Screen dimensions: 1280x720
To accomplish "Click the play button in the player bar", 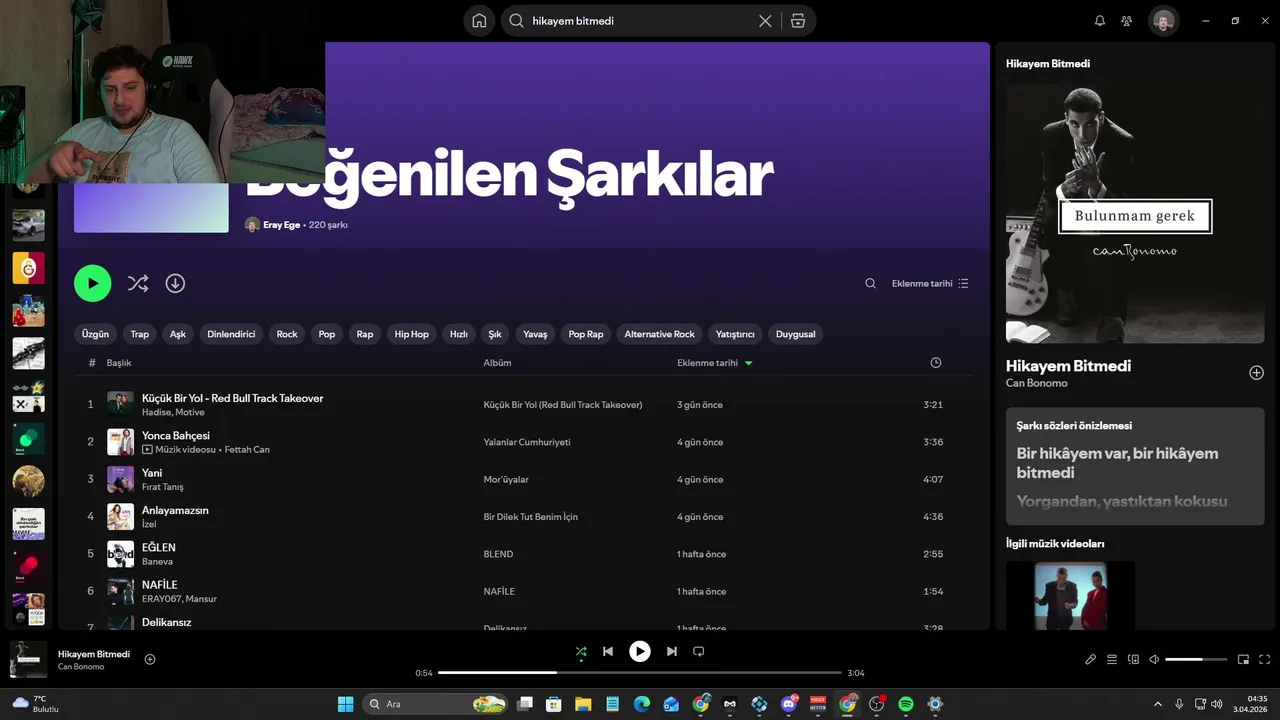I will point(640,652).
